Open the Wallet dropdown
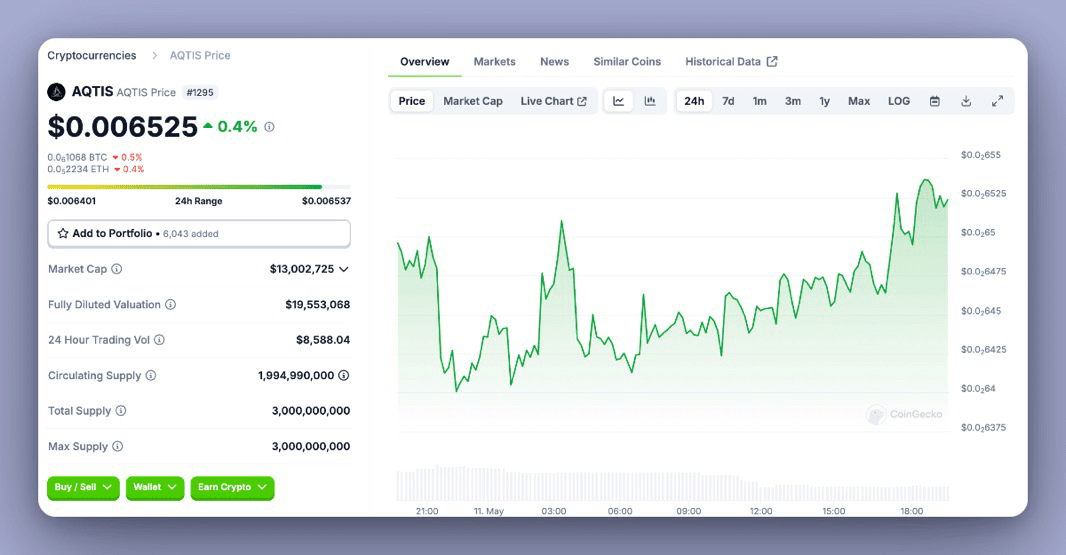This screenshot has width=1066, height=555. coord(155,488)
